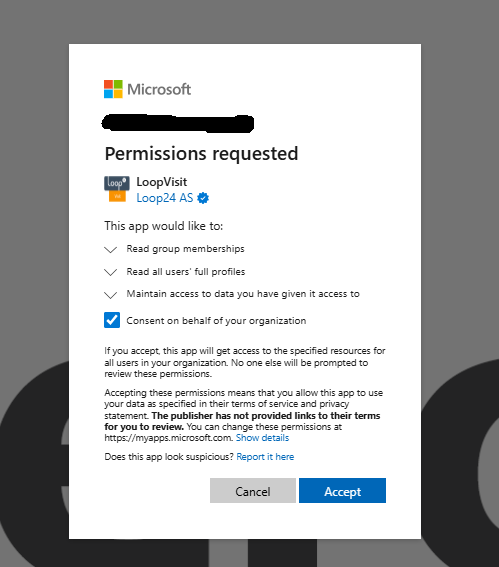Expand the Read group memberships chevron
This screenshot has height=567, width=499.
[111, 250]
